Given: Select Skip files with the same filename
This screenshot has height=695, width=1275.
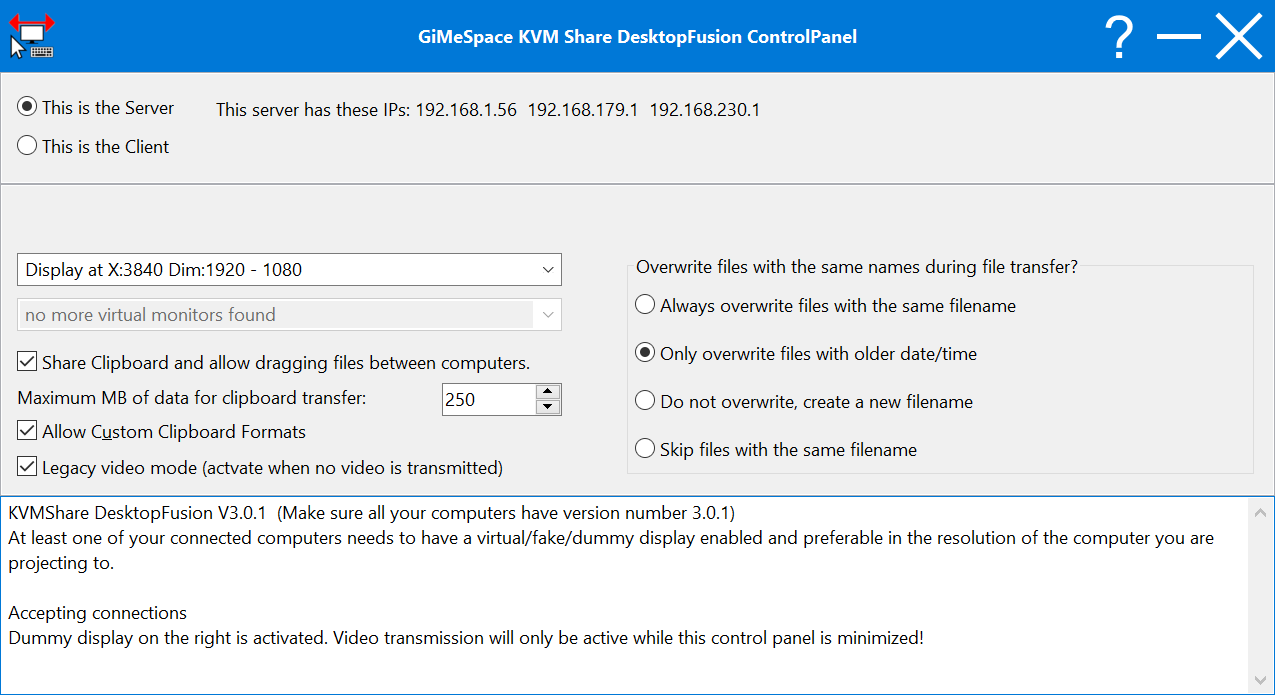Looking at the screenshot, I should click(x=646, y=450).
